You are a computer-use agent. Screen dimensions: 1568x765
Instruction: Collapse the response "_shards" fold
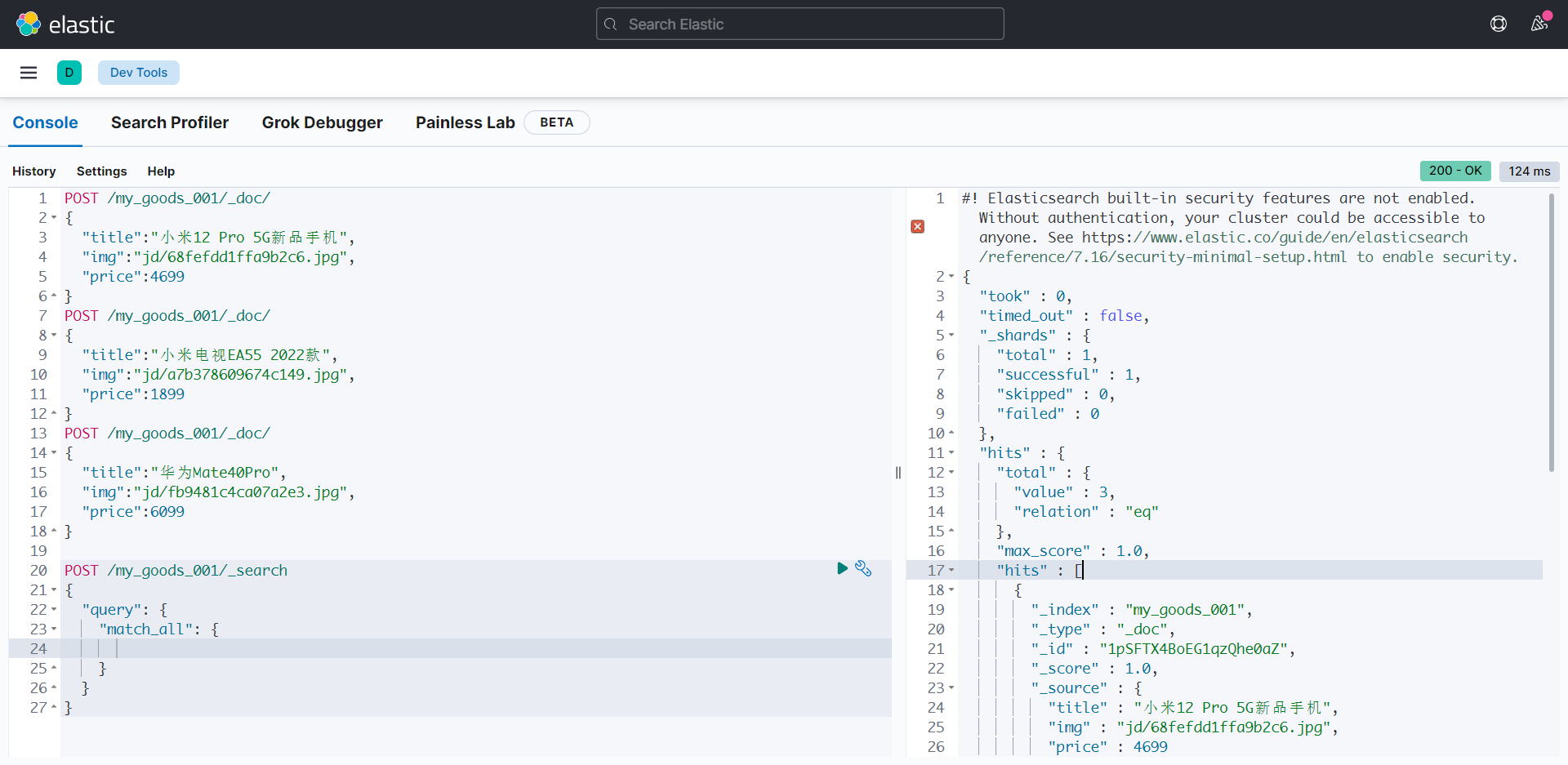[x=951, y=336]
